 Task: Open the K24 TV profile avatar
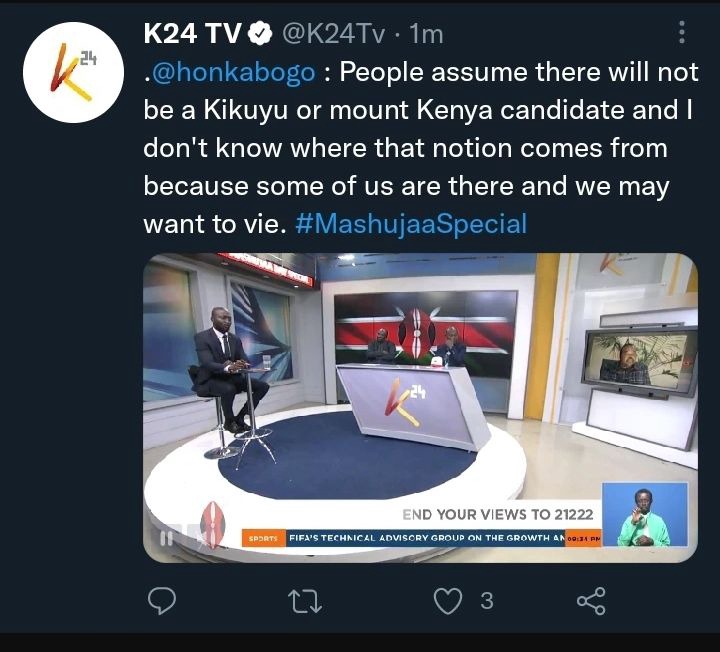(73, 72)
